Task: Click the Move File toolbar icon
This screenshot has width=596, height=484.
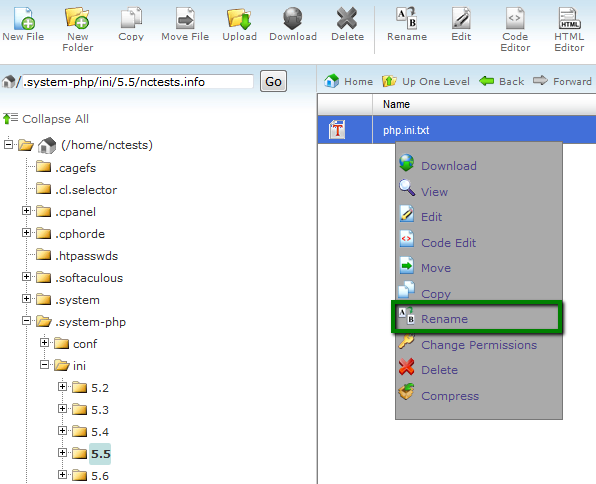Action: click(x=185, y=24)
